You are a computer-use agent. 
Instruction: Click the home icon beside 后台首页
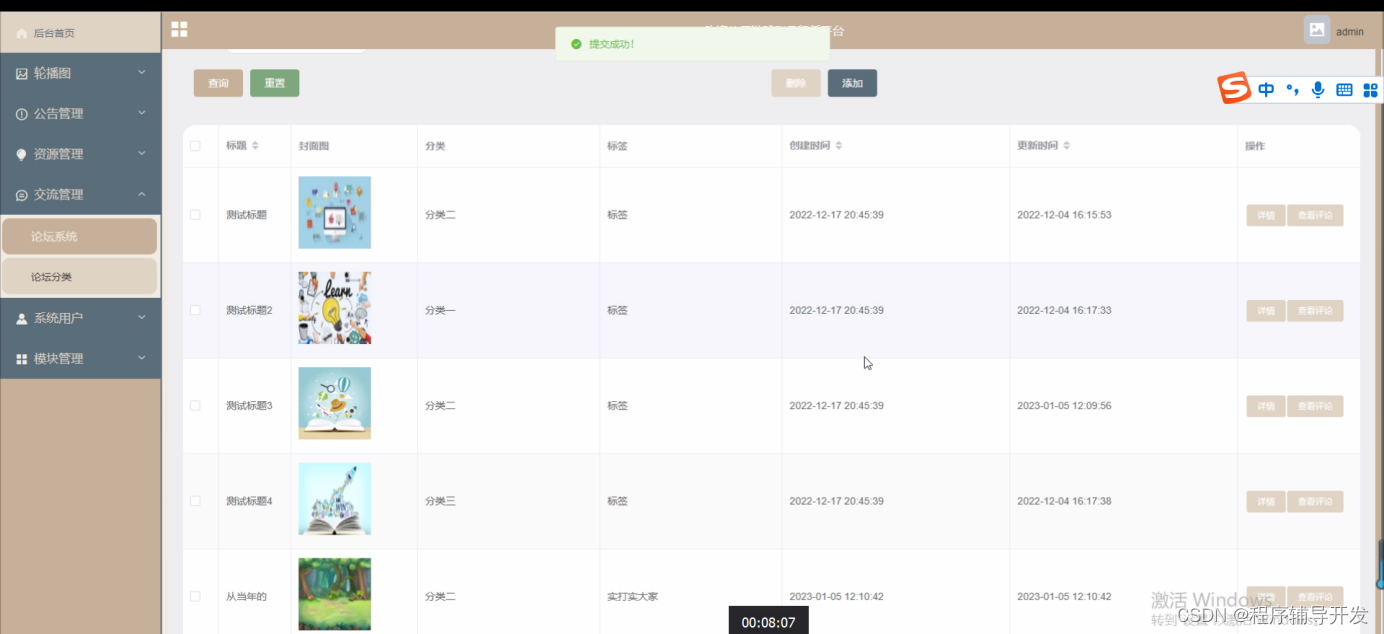pos(22,33)
